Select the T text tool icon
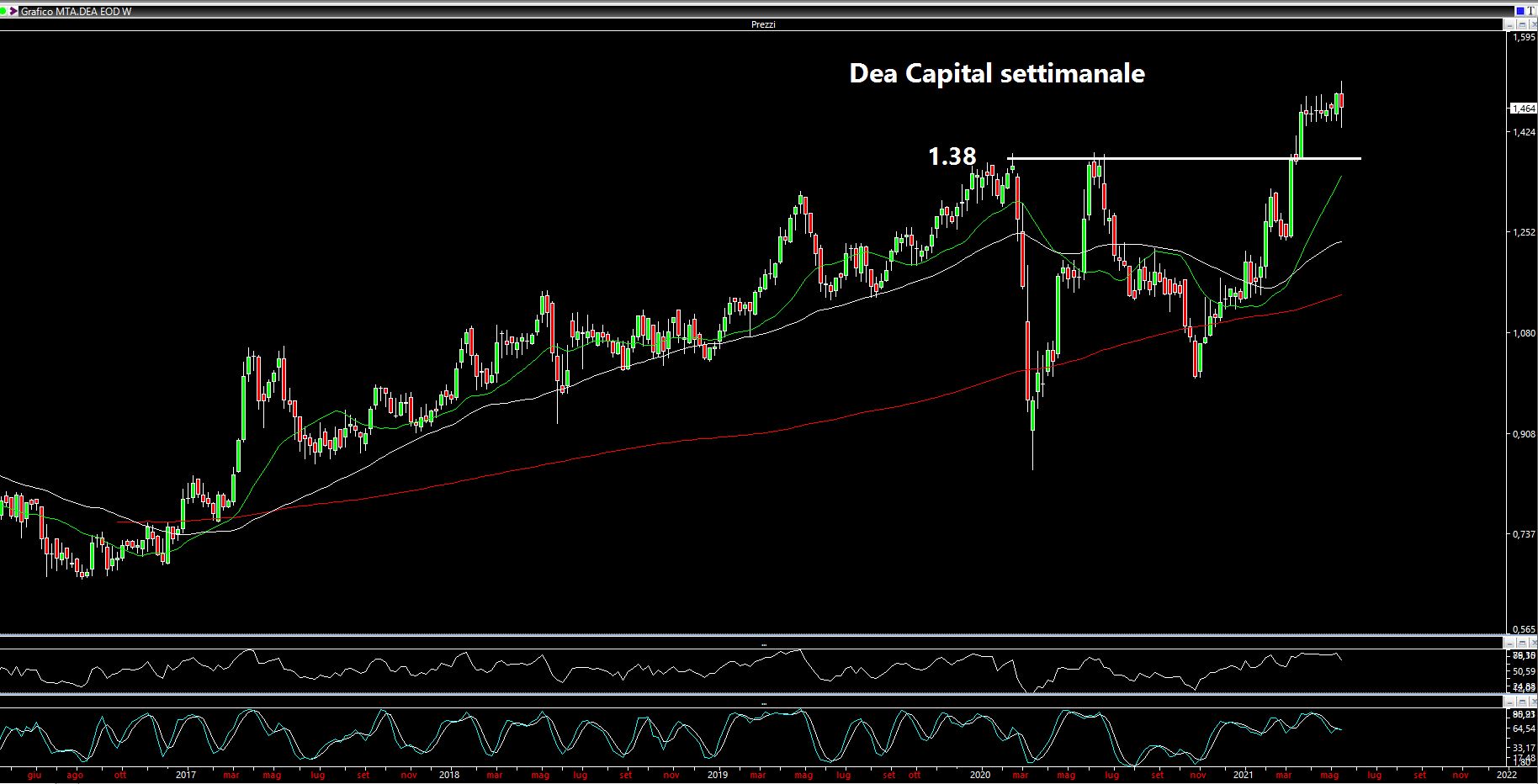Image resolution: width=1538 pixels, height=784 pixels. [1530, 11]
